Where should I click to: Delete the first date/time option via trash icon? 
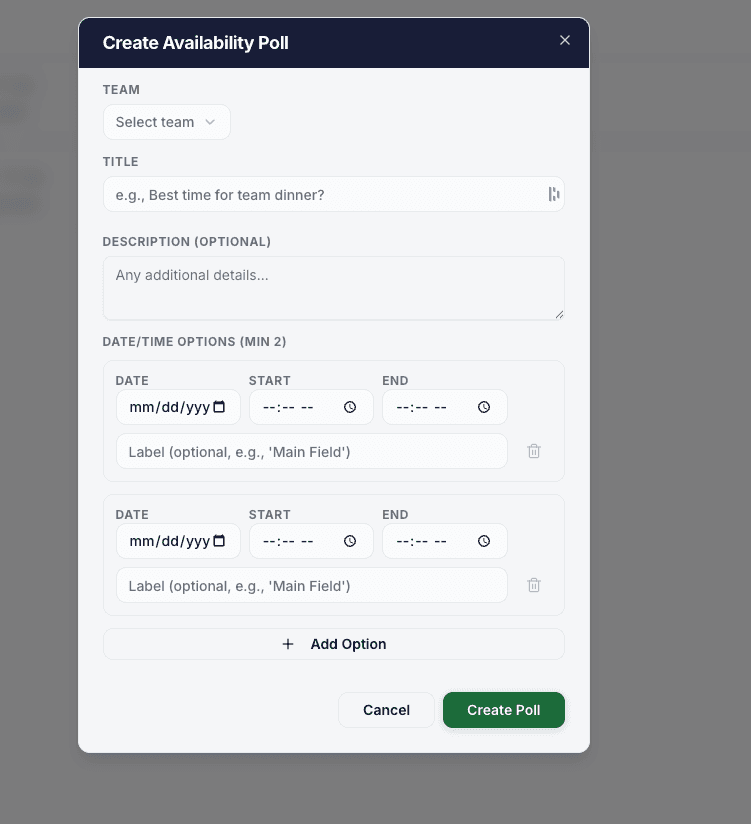coord(533,451)
